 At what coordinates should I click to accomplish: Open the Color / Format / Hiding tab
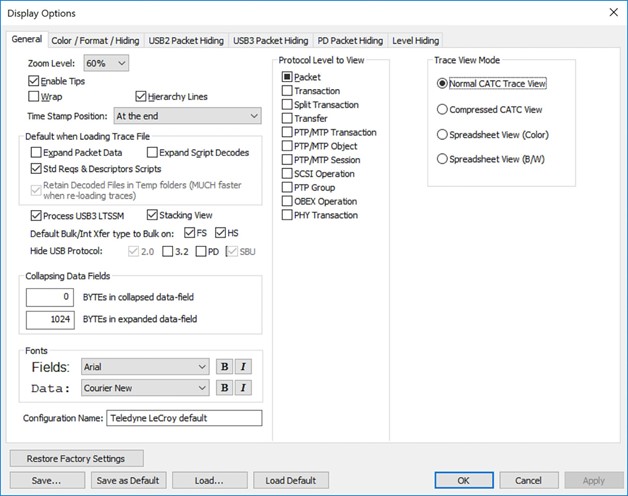click(95, 40)
